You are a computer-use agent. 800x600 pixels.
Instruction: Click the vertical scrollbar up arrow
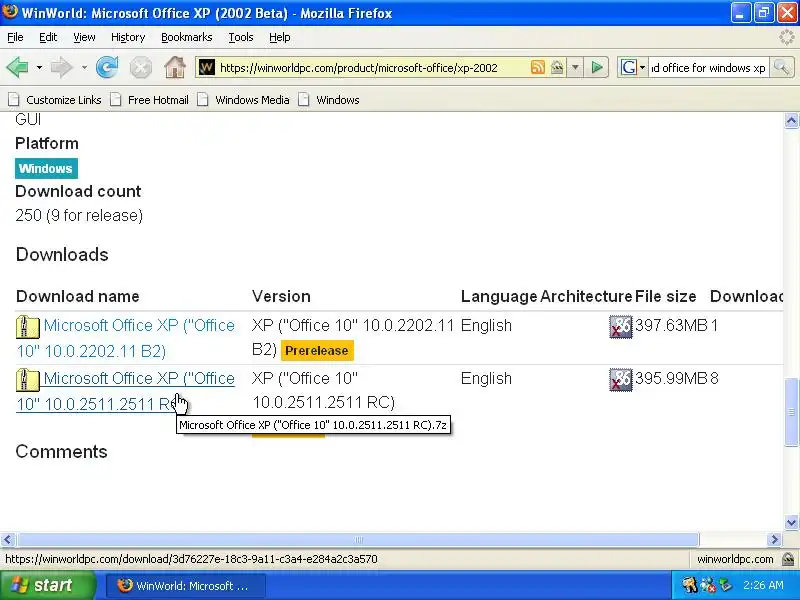point(791,121)
